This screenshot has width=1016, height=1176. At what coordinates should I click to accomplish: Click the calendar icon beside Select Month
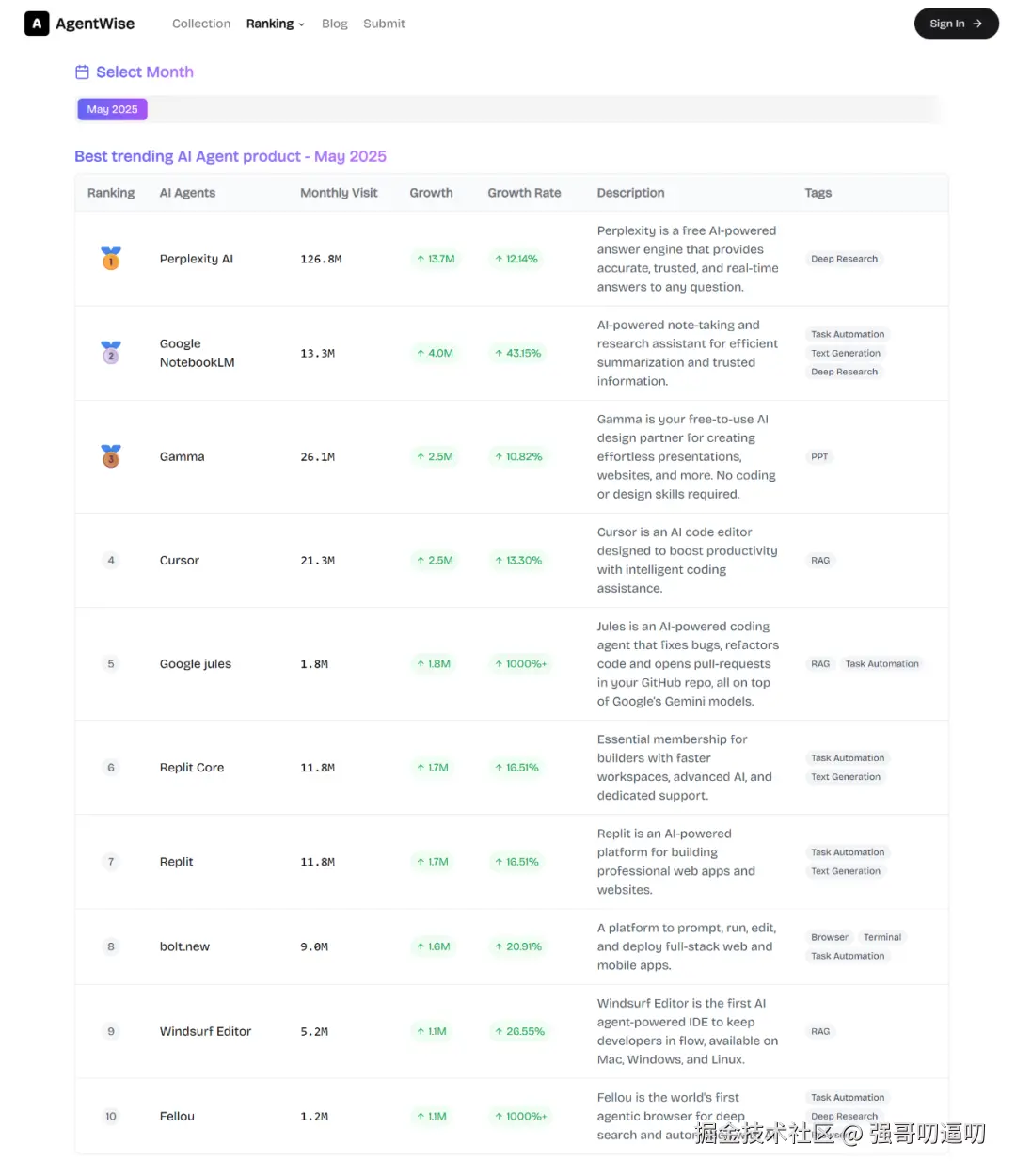tap(82, 72)
